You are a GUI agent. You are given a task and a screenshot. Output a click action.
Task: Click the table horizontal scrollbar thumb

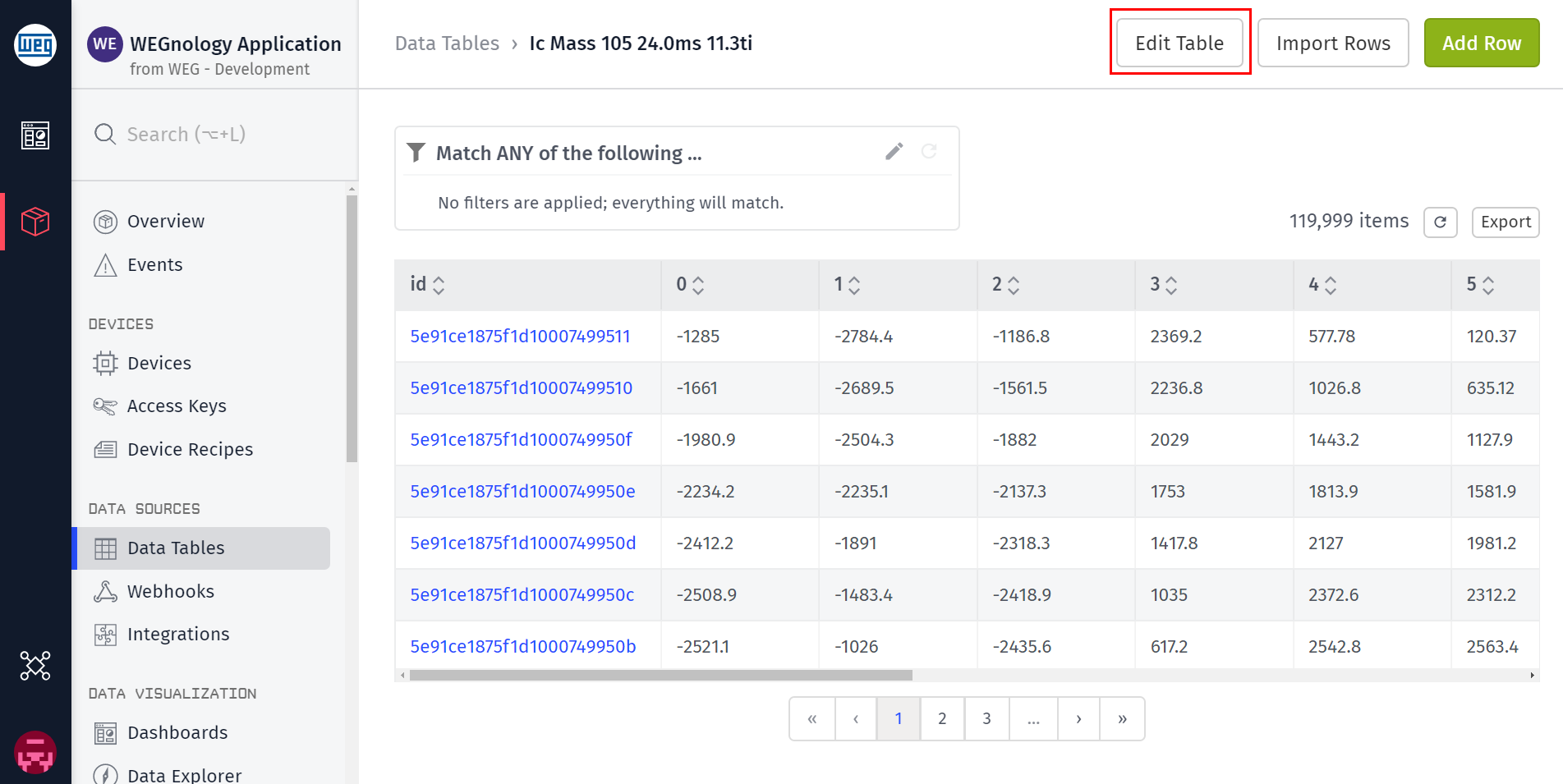tap(660, 675)
